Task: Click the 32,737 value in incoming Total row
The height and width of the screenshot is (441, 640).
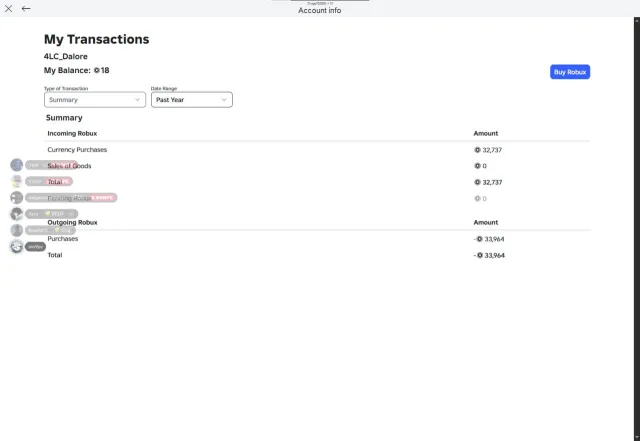Action: [492, 182]
